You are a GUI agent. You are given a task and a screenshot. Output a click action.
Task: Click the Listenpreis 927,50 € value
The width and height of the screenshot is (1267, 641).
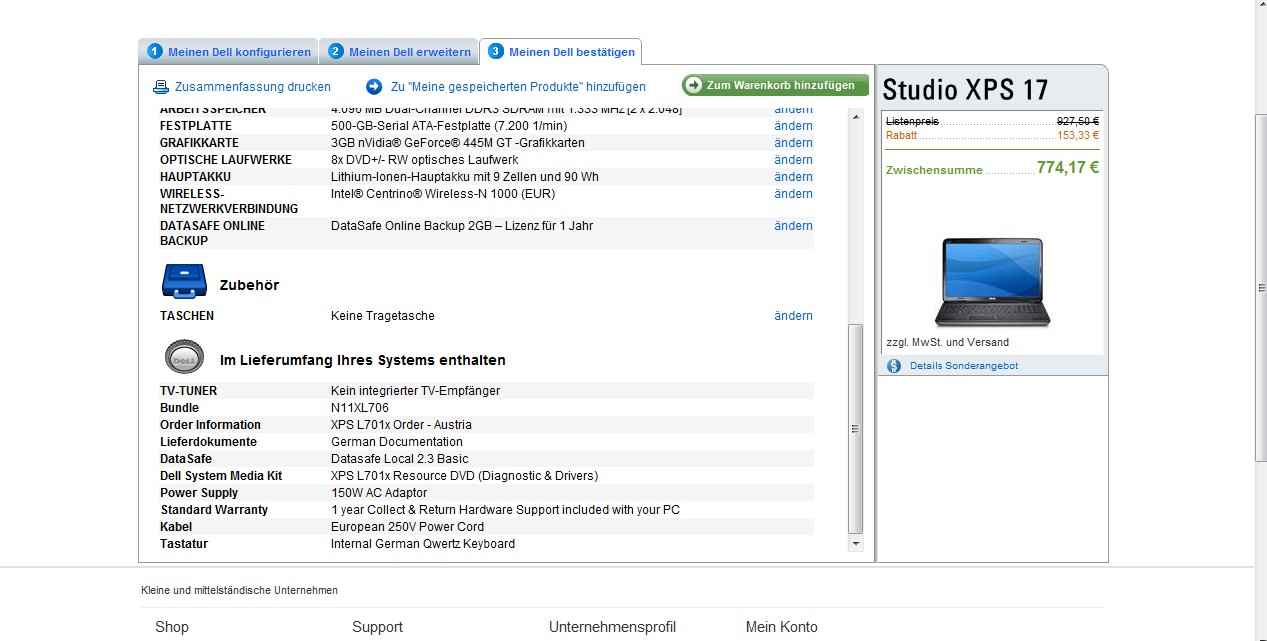click(x=1078, y=121)
